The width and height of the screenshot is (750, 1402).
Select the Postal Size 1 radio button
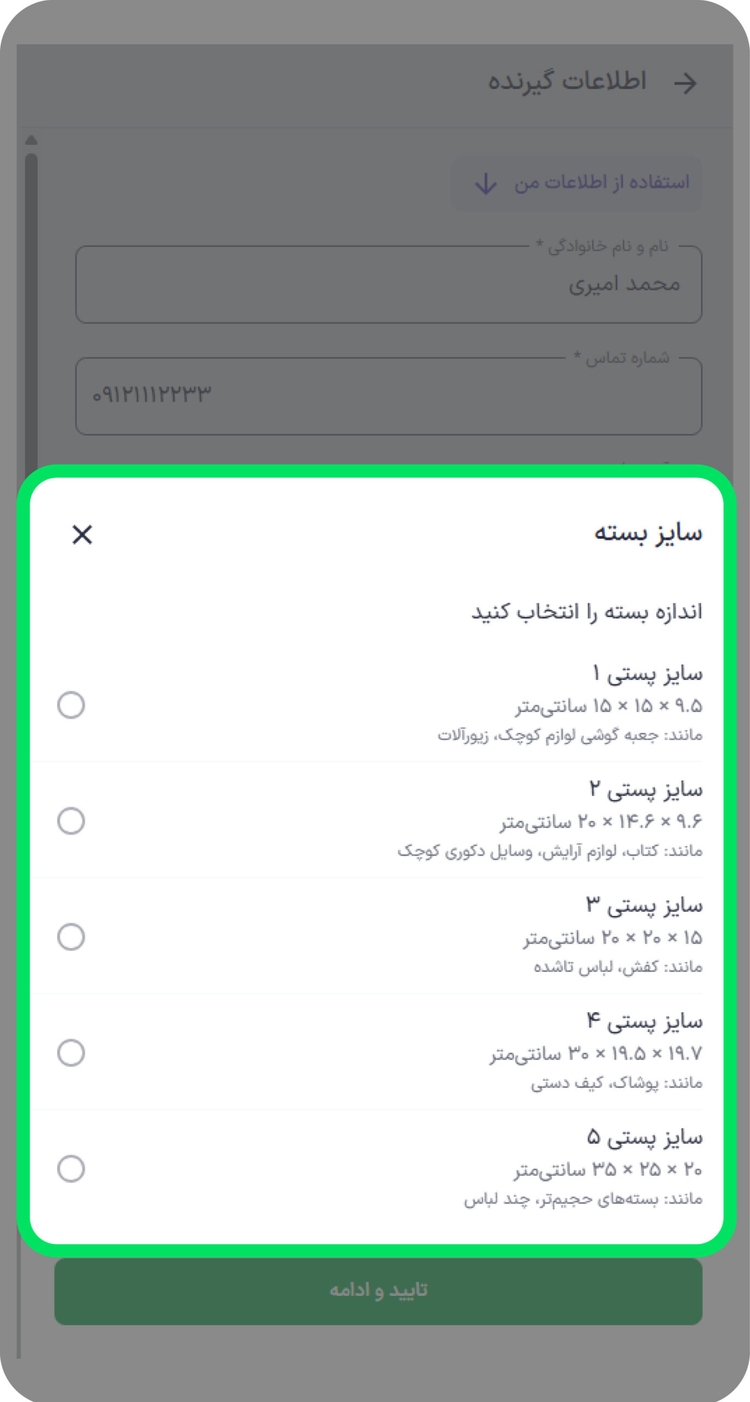[71, 705]
